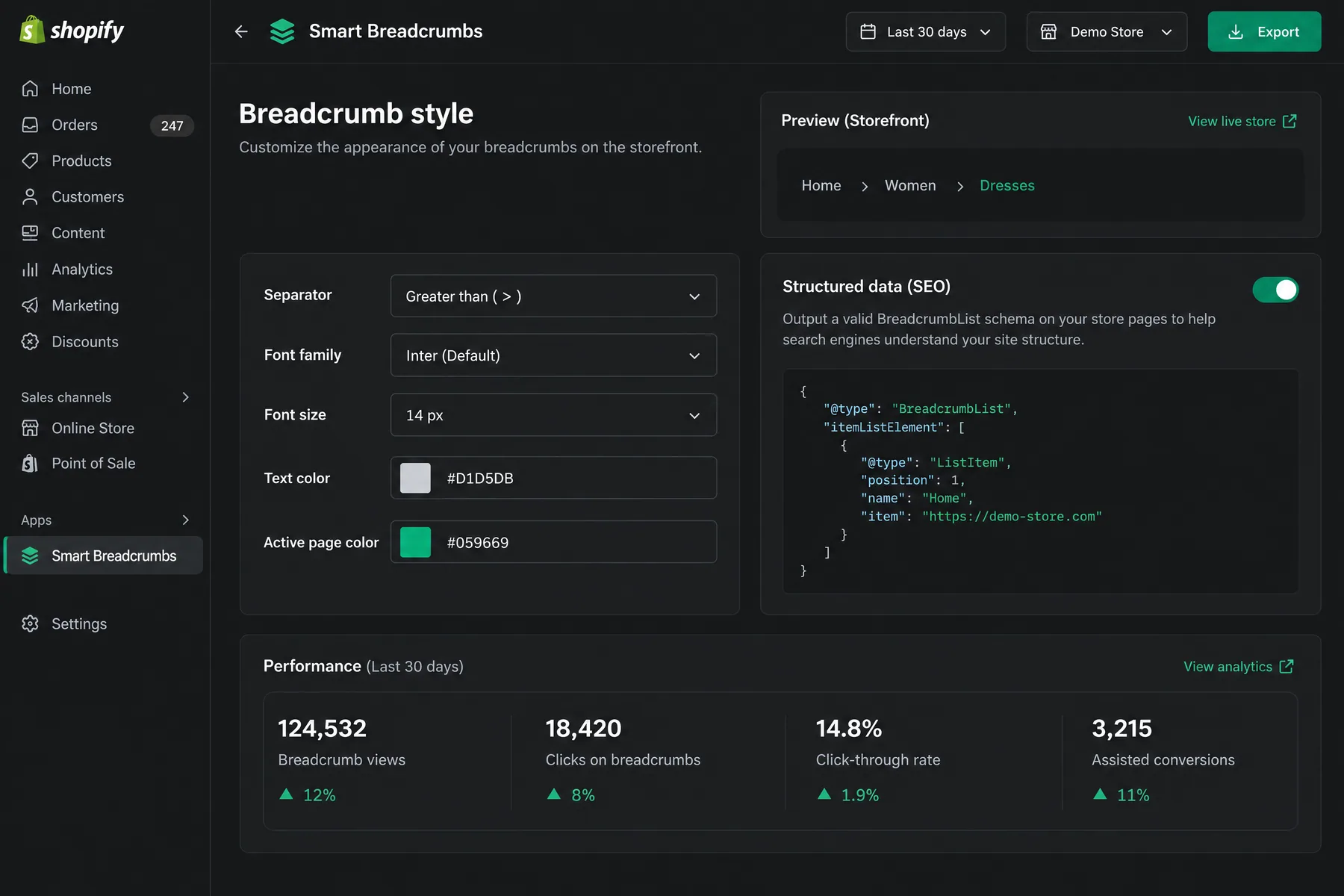Open Smart Breadcrumbs in sidebar
The height and width of the screenshot is (896, 1344).
[103, 556]
